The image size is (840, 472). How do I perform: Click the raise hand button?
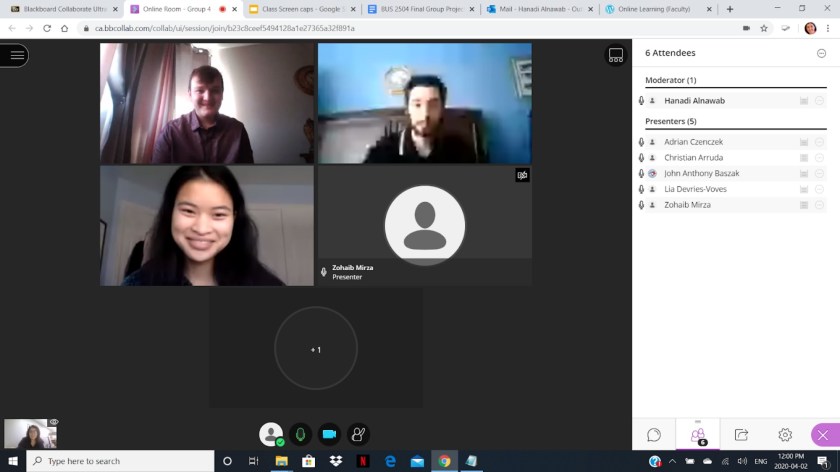pyautogui.click(x=358, y=434)
